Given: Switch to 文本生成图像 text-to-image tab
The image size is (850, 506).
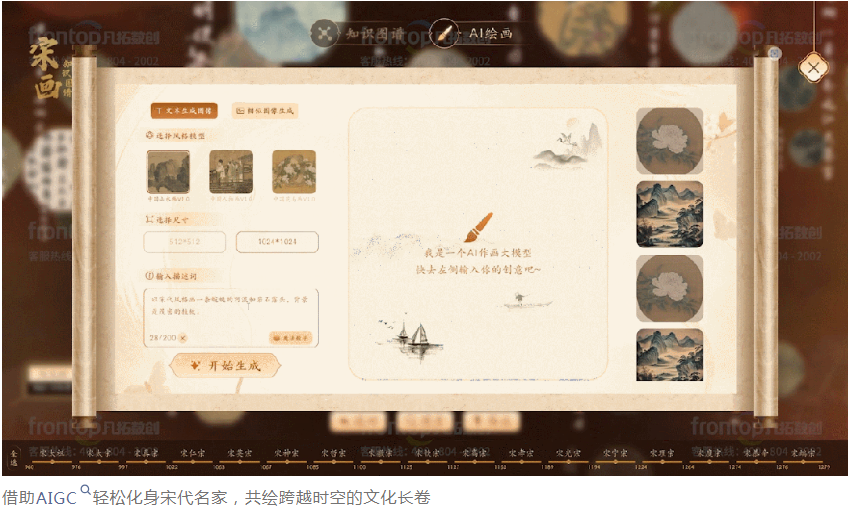Looking at the screenshot, I should (184, 111).
